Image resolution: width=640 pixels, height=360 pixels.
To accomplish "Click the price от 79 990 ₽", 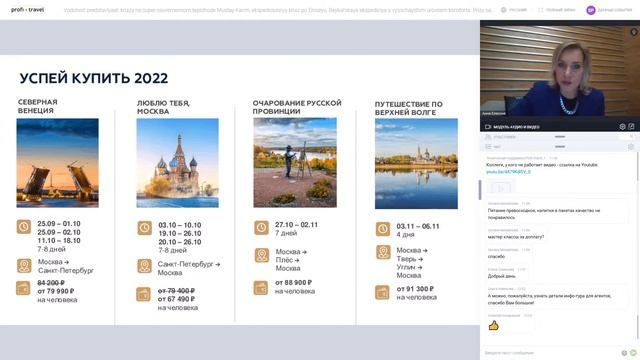I will tap(56, 291).
